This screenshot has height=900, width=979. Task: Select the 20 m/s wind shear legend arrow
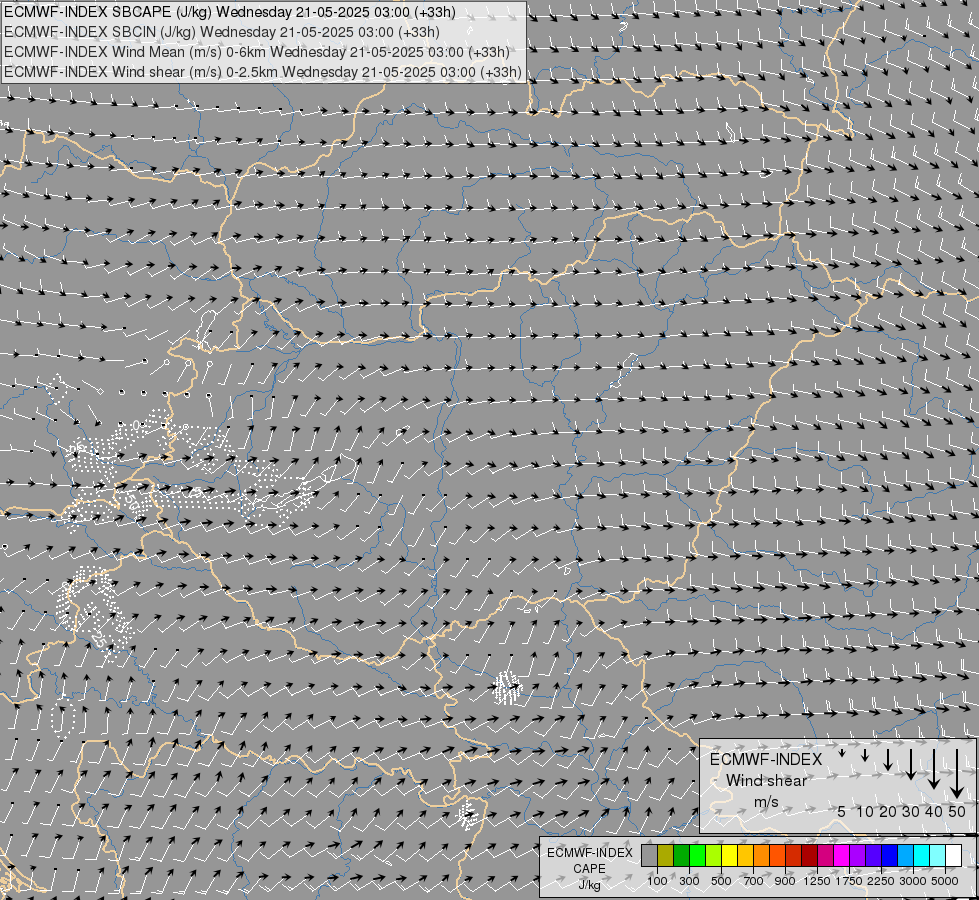(x=888, y=759)
